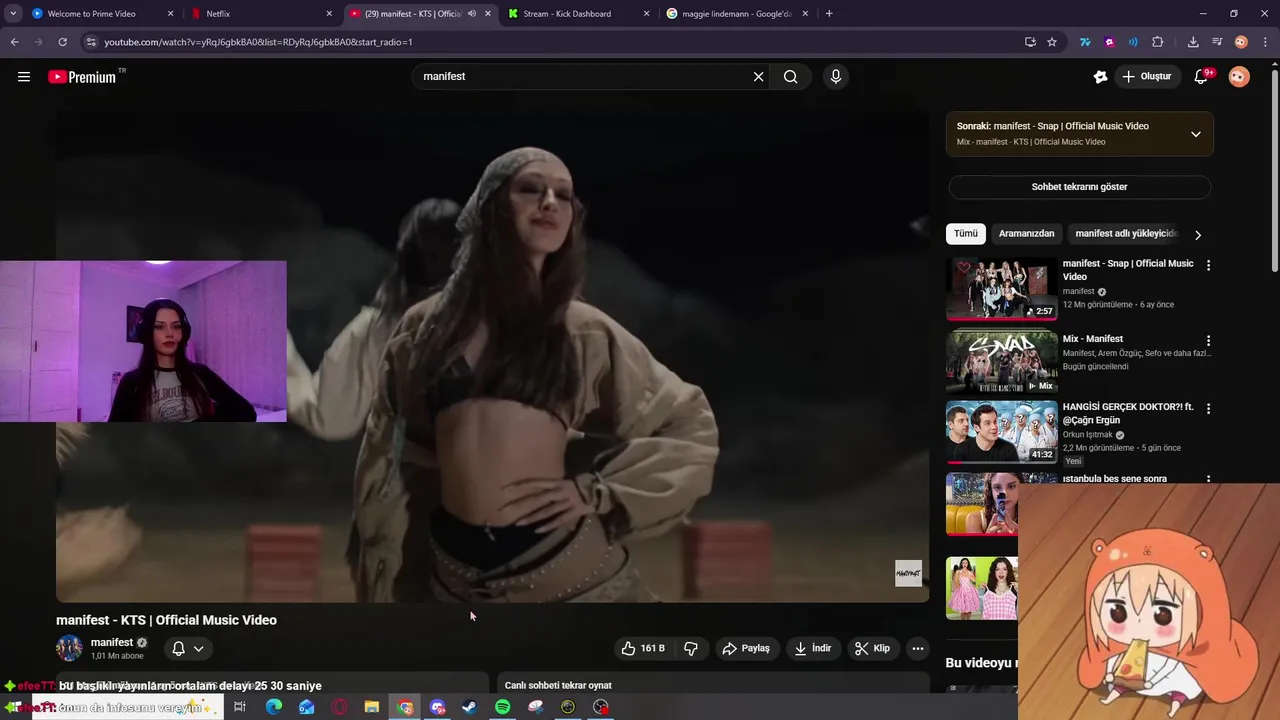Mute the YouTube tab audio icon

click(x=472, y=14)
